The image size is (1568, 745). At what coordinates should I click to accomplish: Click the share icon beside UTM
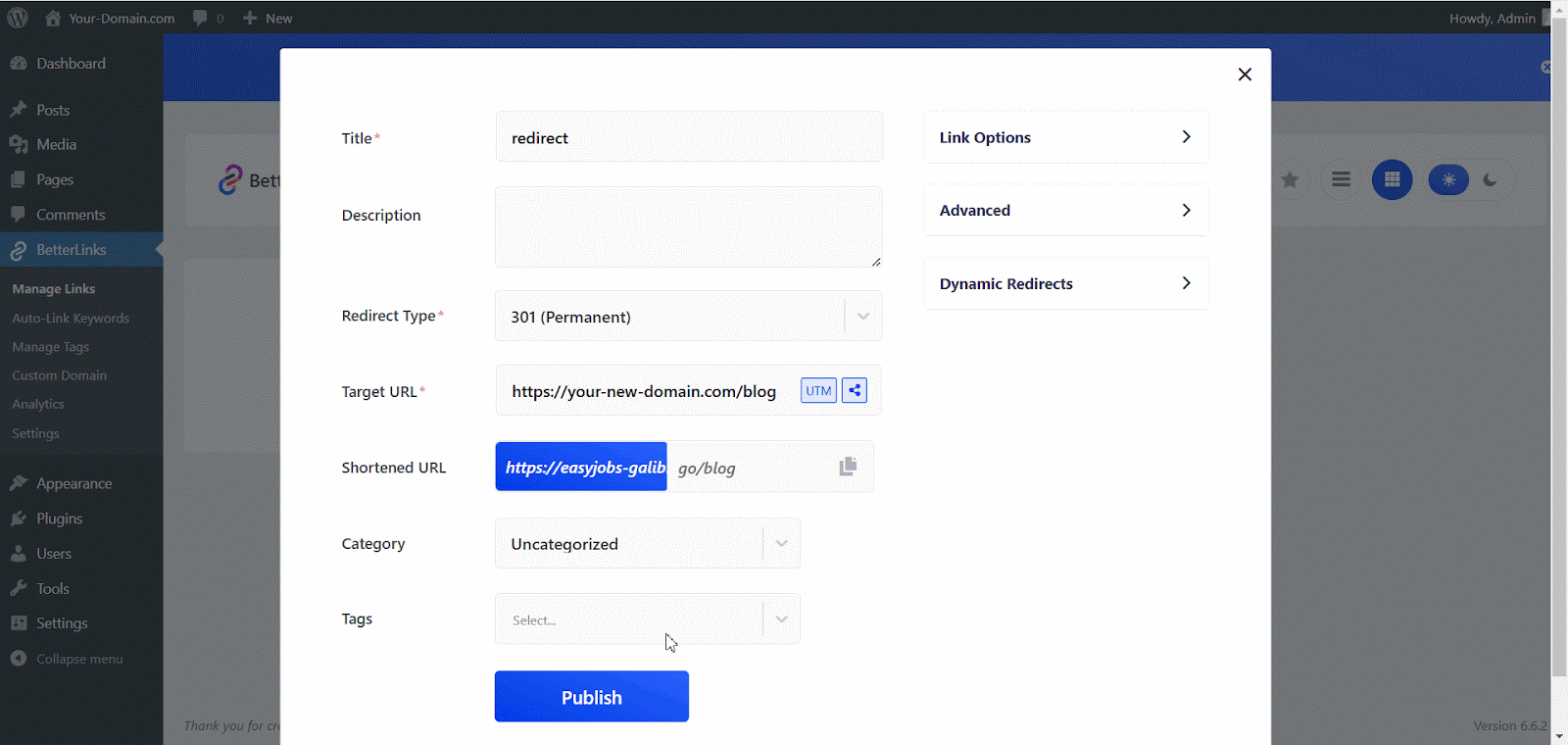tap(855, 390)
